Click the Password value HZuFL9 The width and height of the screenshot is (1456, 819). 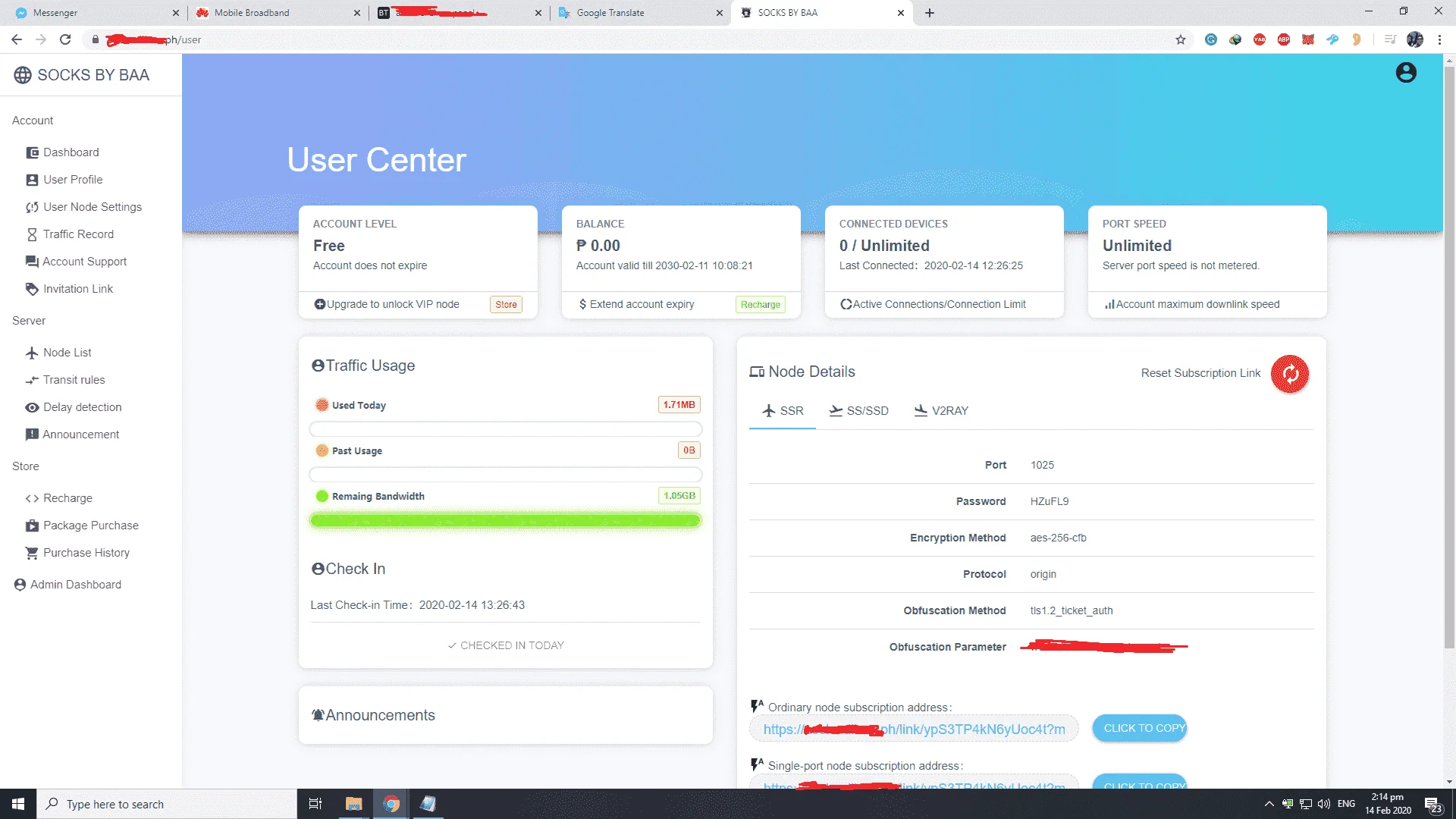coord(1049,501)
